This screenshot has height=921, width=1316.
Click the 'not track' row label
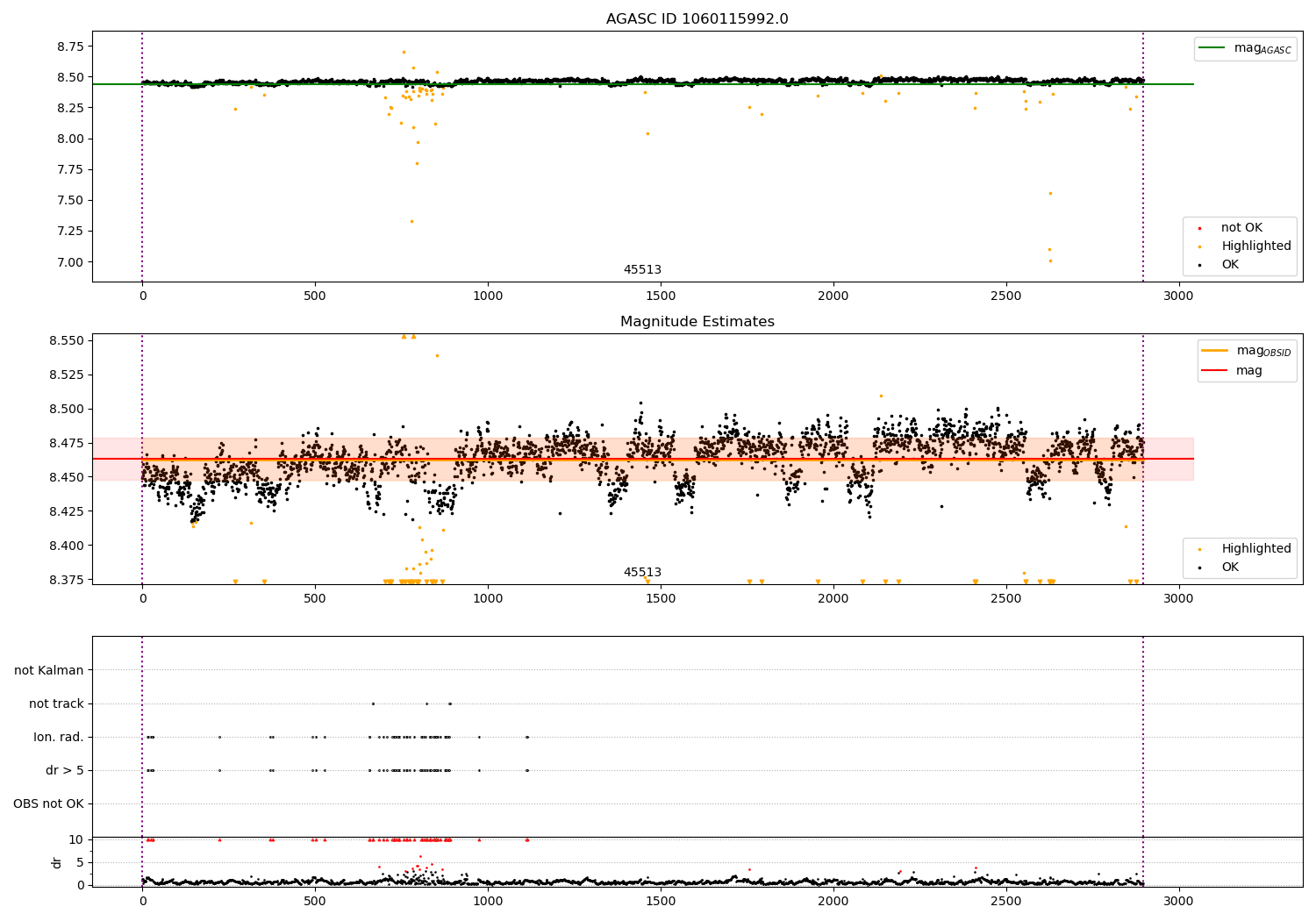[x=56, y=703]
